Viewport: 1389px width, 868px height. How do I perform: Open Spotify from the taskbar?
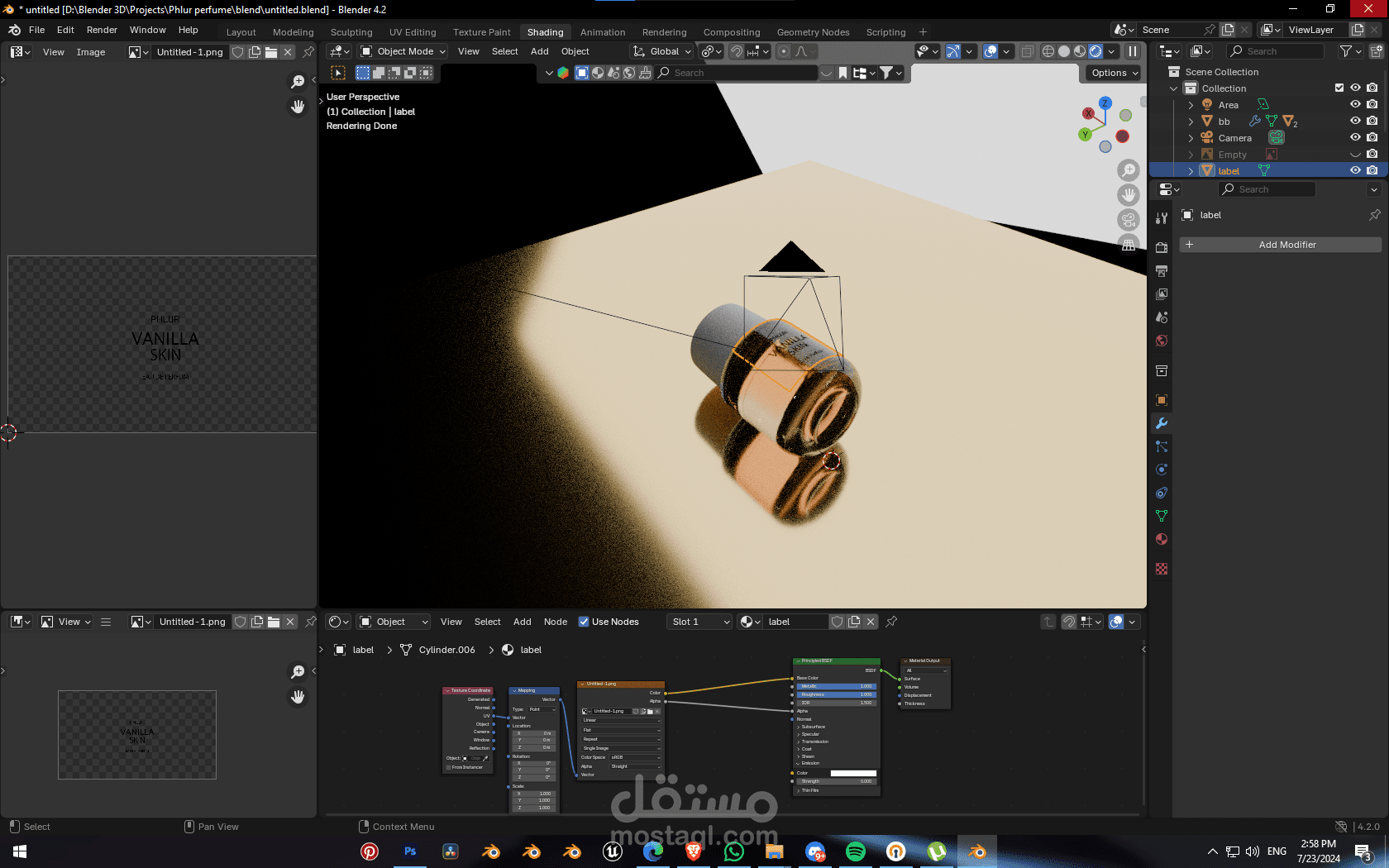pyautogui.click(x=855, y=851)
